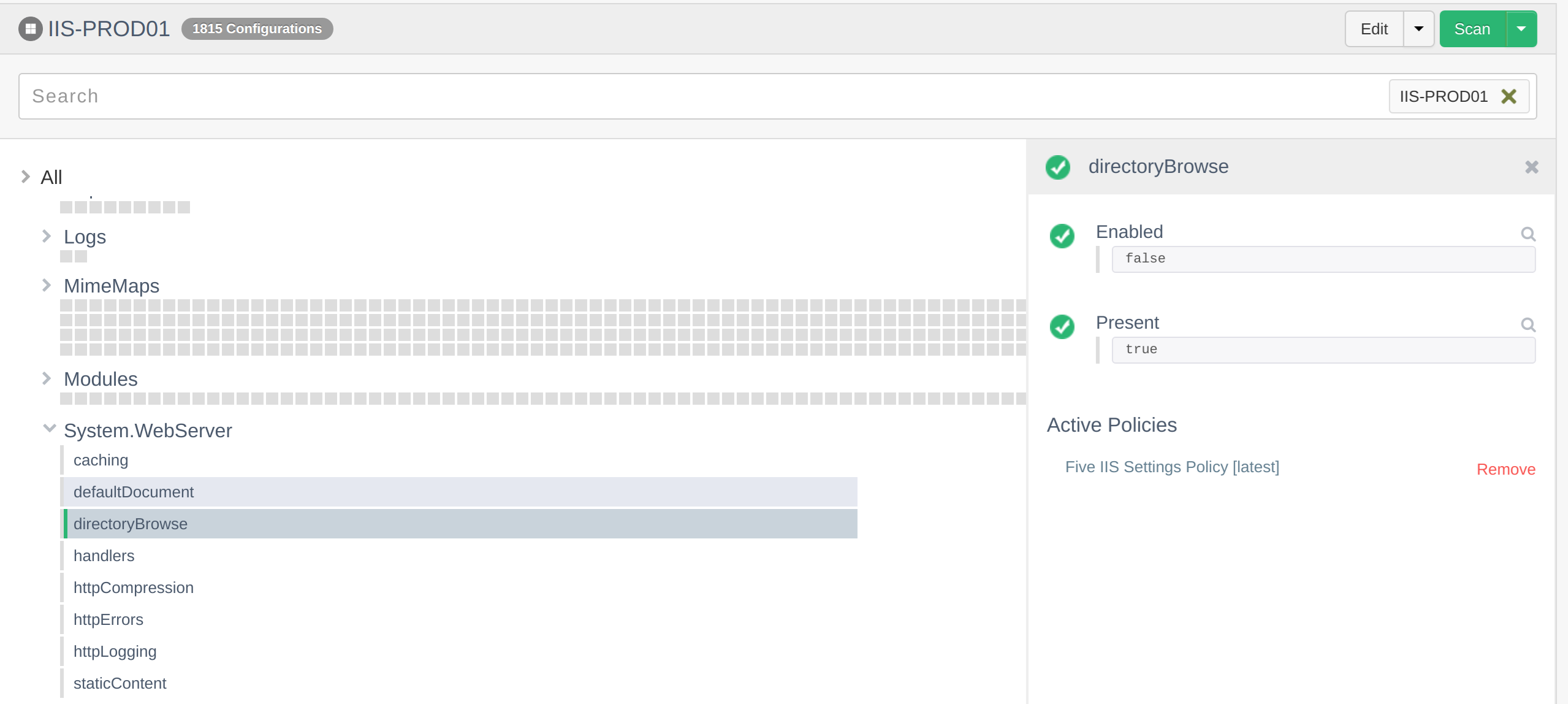Remove the IIS-PROD01 search filter tag

[1509, 96]
